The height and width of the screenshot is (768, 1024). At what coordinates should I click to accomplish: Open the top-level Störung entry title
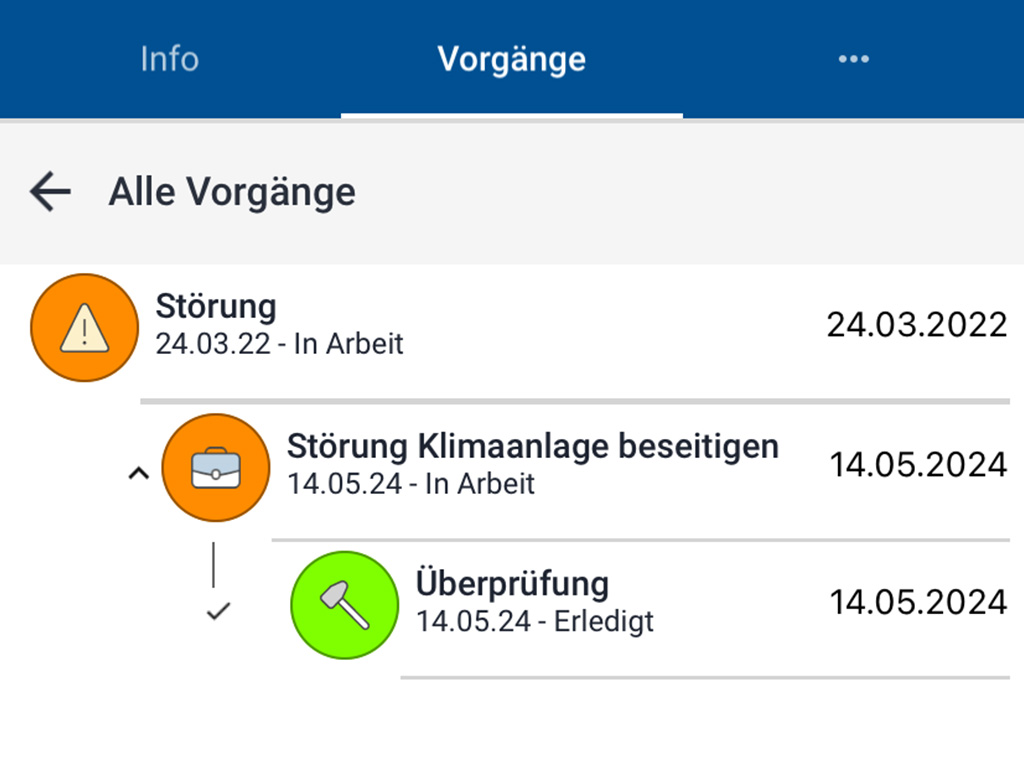click(216, 307)
